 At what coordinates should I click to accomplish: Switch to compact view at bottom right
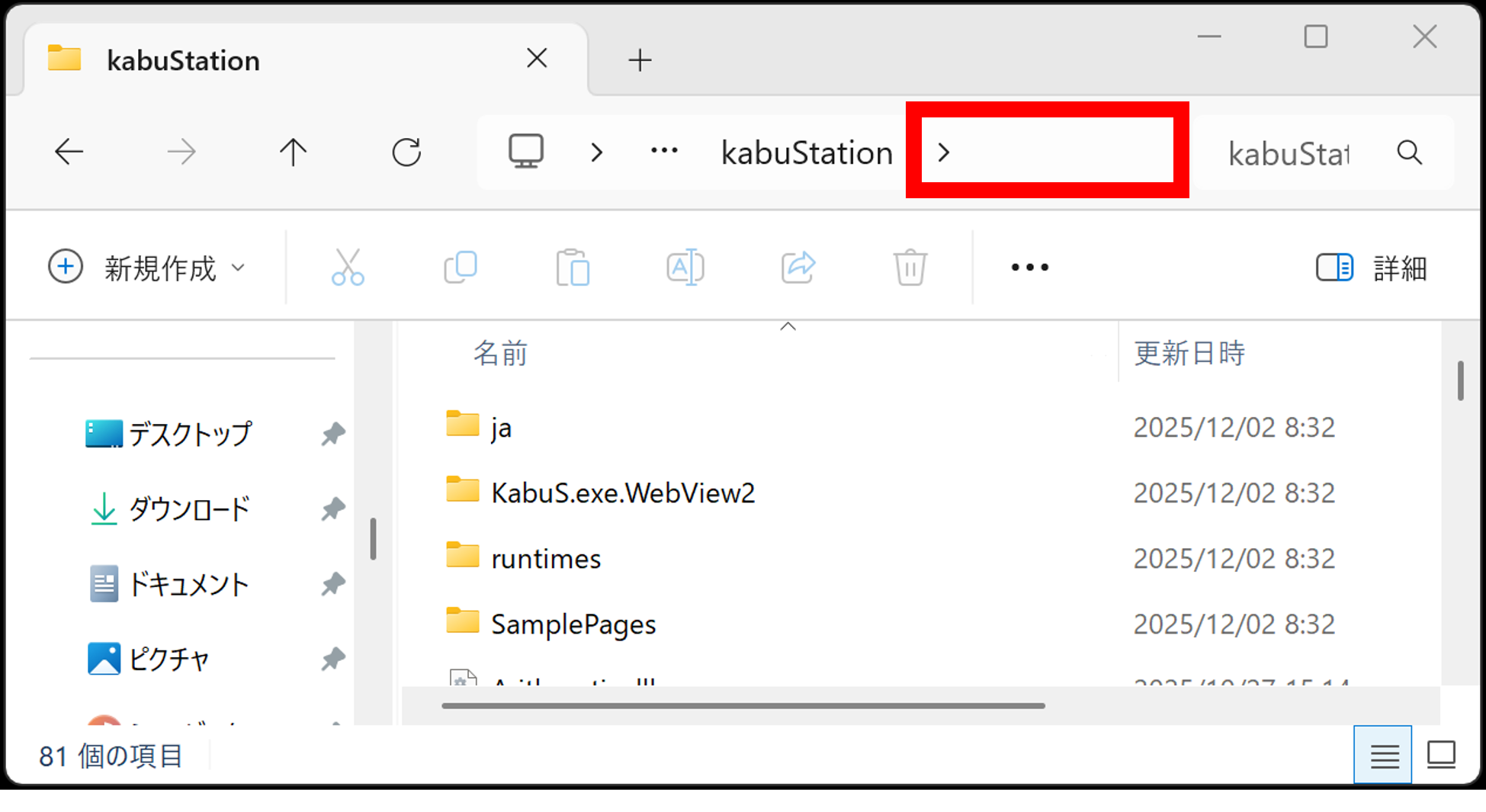1439,755
